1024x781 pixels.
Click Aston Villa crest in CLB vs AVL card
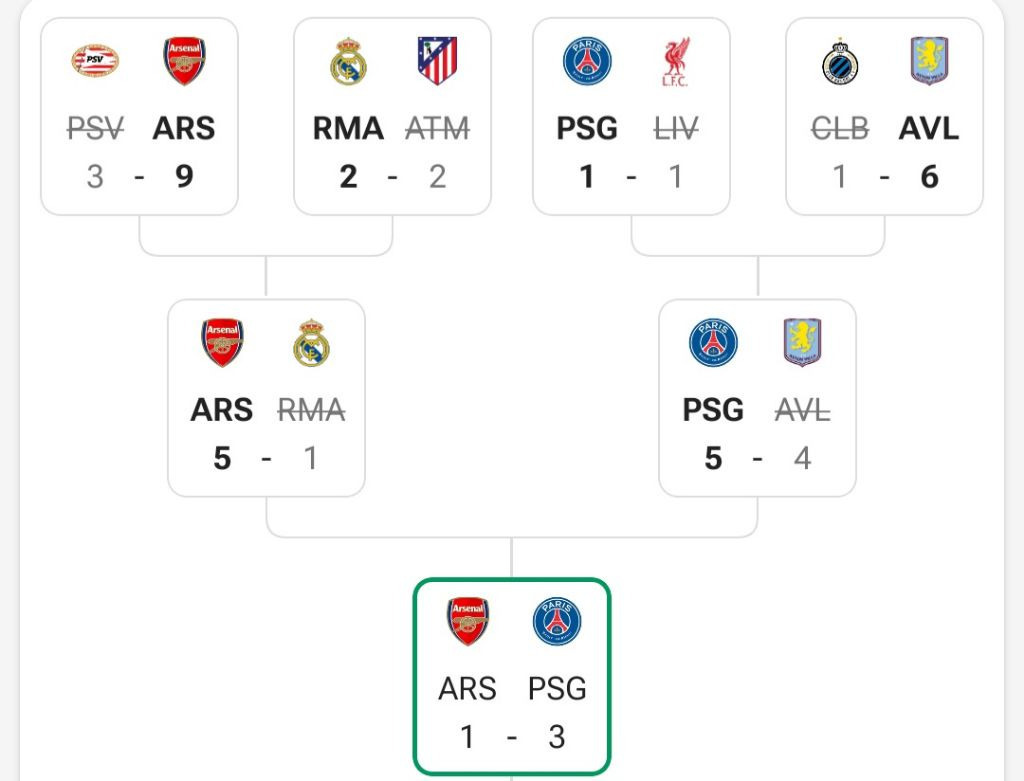pos(929,61)
